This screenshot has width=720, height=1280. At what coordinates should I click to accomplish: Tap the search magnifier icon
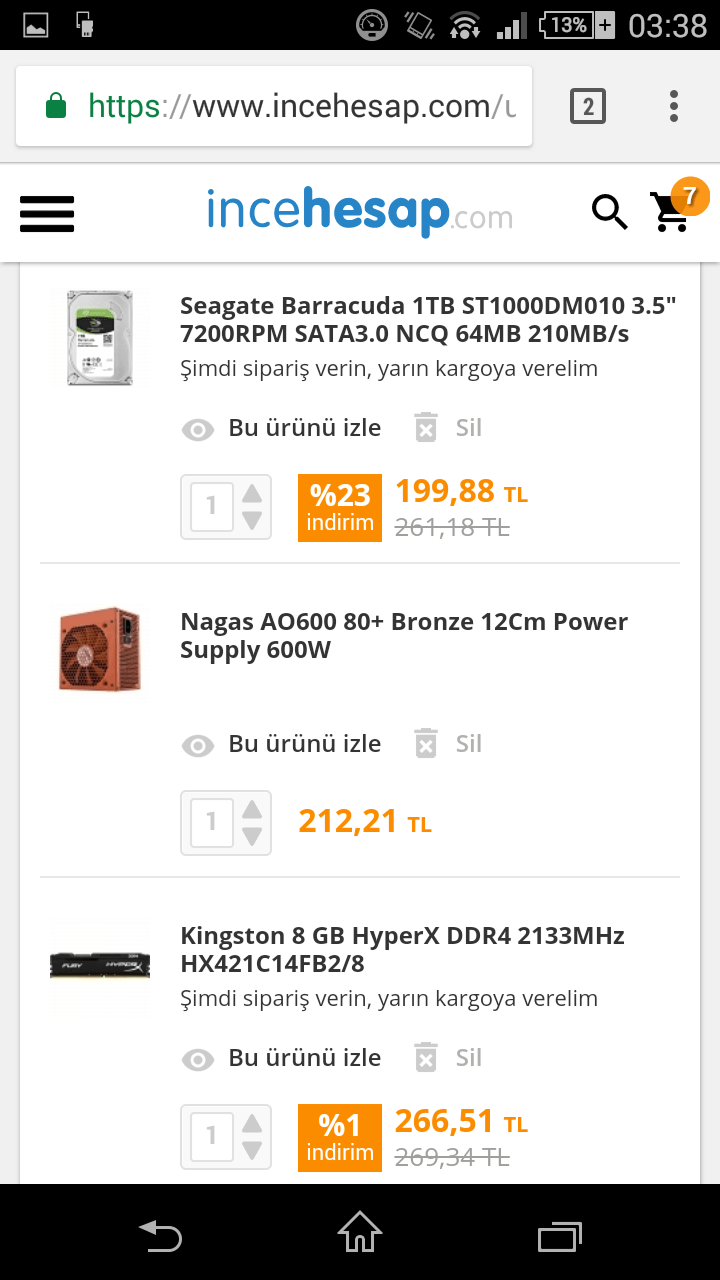(x=609, y=212)
